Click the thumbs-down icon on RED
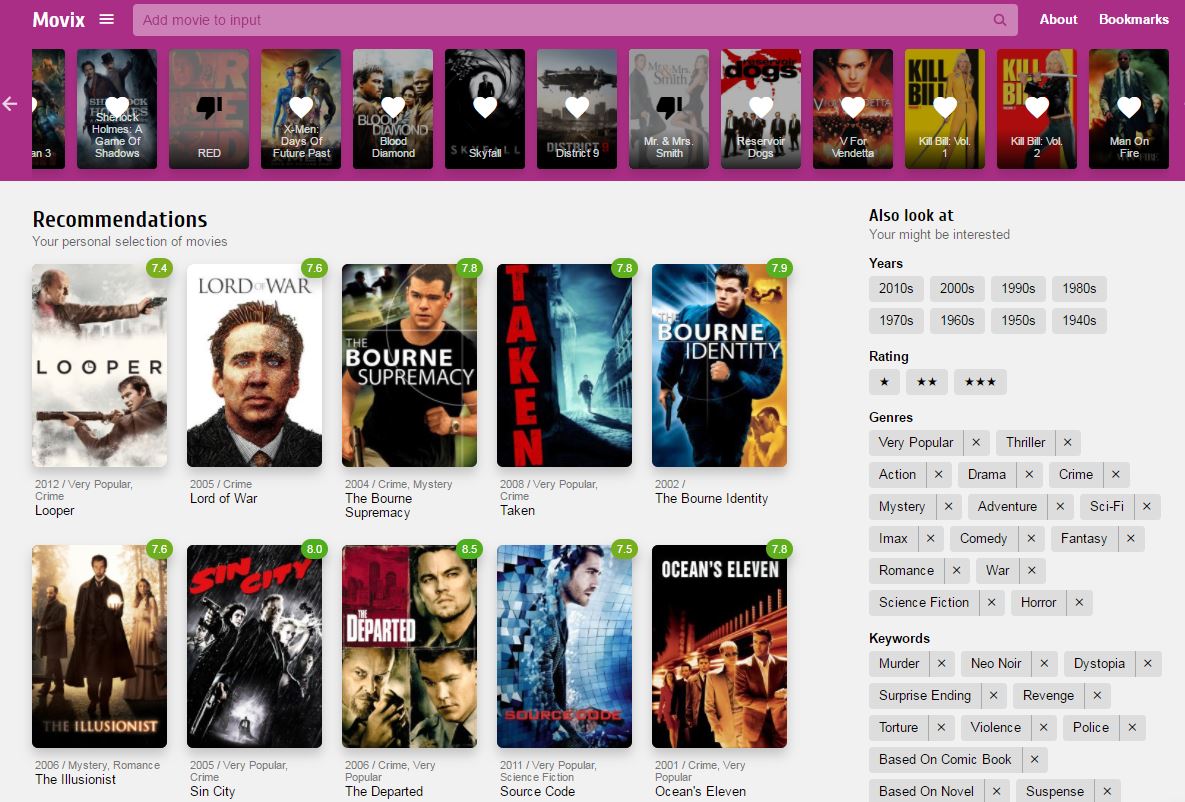This screenshot has height=802, width=1185. 209,107
